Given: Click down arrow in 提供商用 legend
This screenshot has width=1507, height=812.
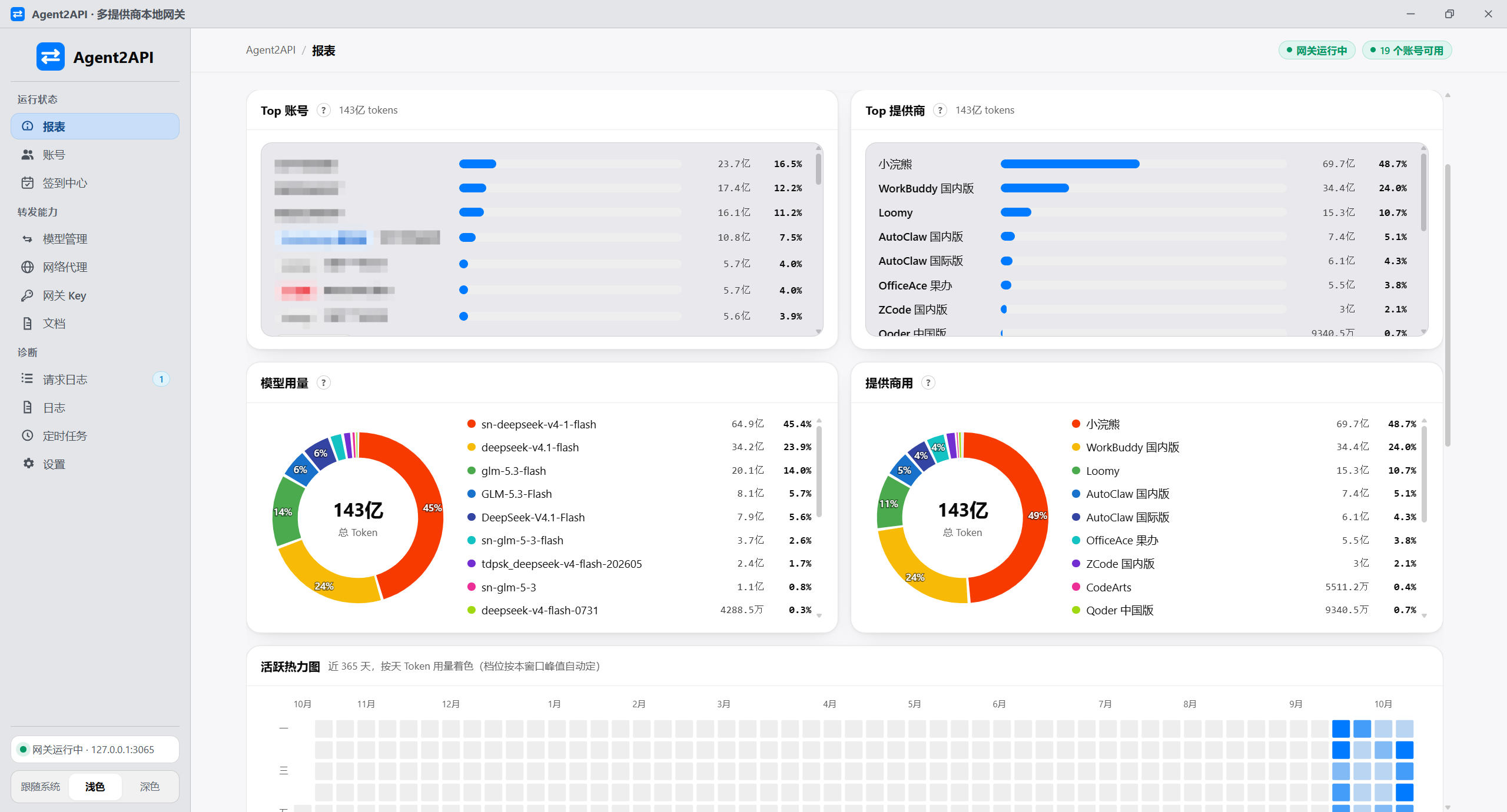Looking at the screenshot, I should tap(1424, 615).
